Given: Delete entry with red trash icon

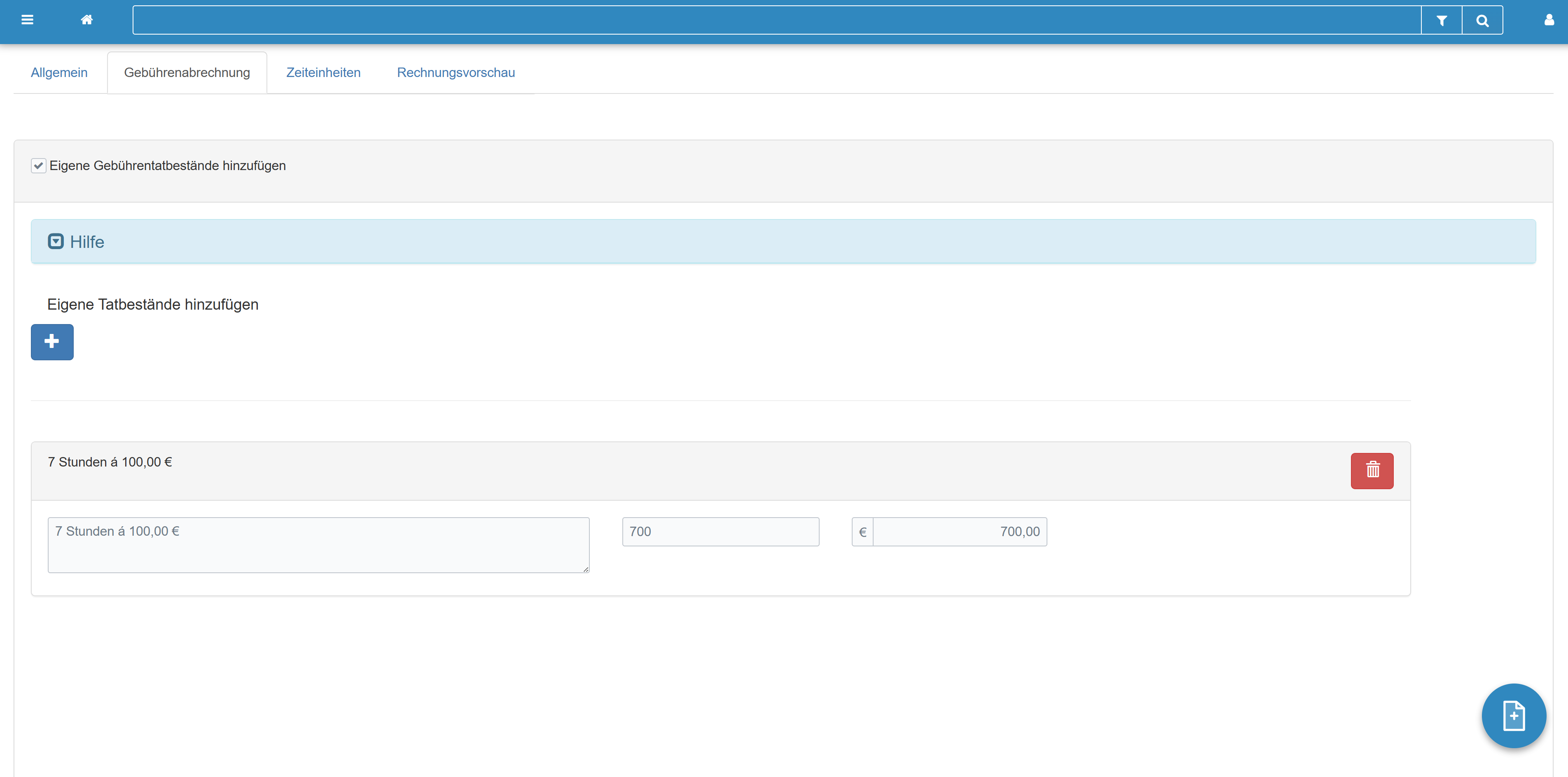Looking at the screenshot, I should point(1372,470).
